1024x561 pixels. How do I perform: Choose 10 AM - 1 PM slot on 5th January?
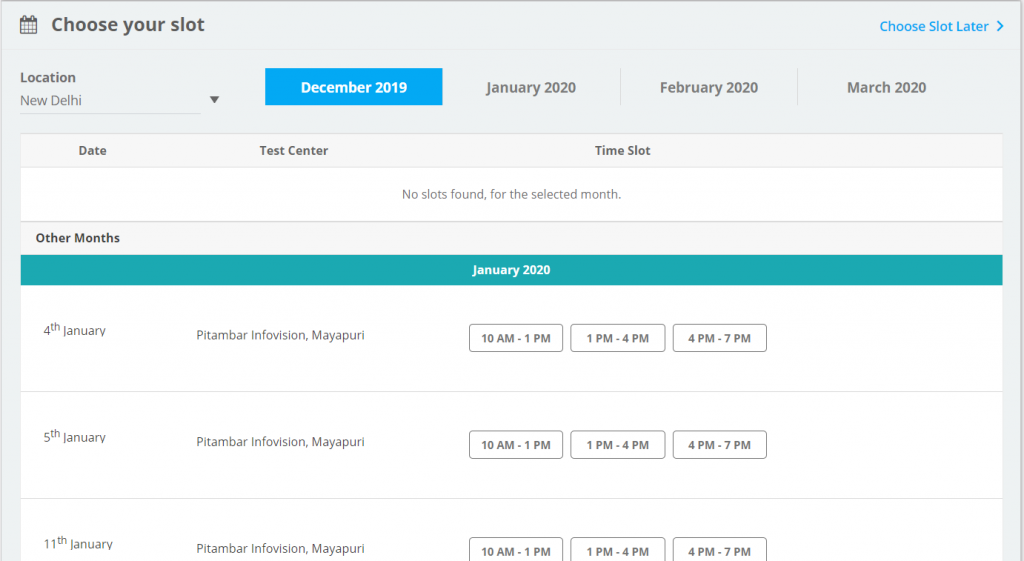pos(516,445)
